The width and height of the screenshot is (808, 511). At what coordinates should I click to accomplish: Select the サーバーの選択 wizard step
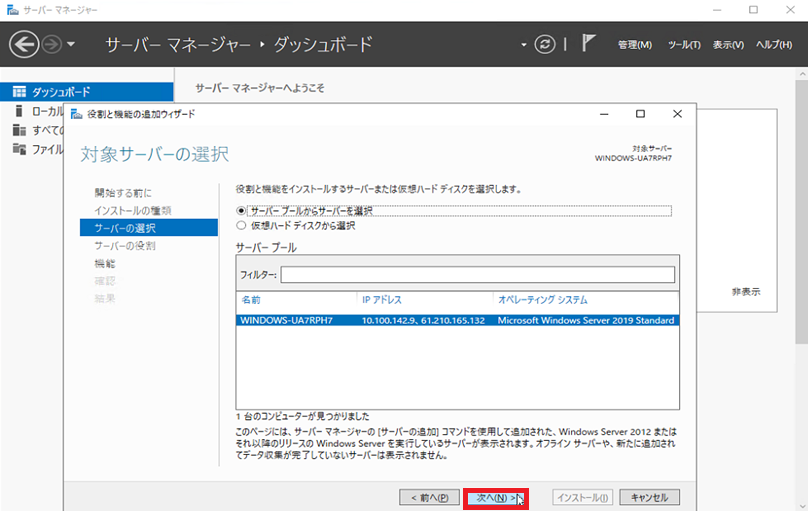149,228
